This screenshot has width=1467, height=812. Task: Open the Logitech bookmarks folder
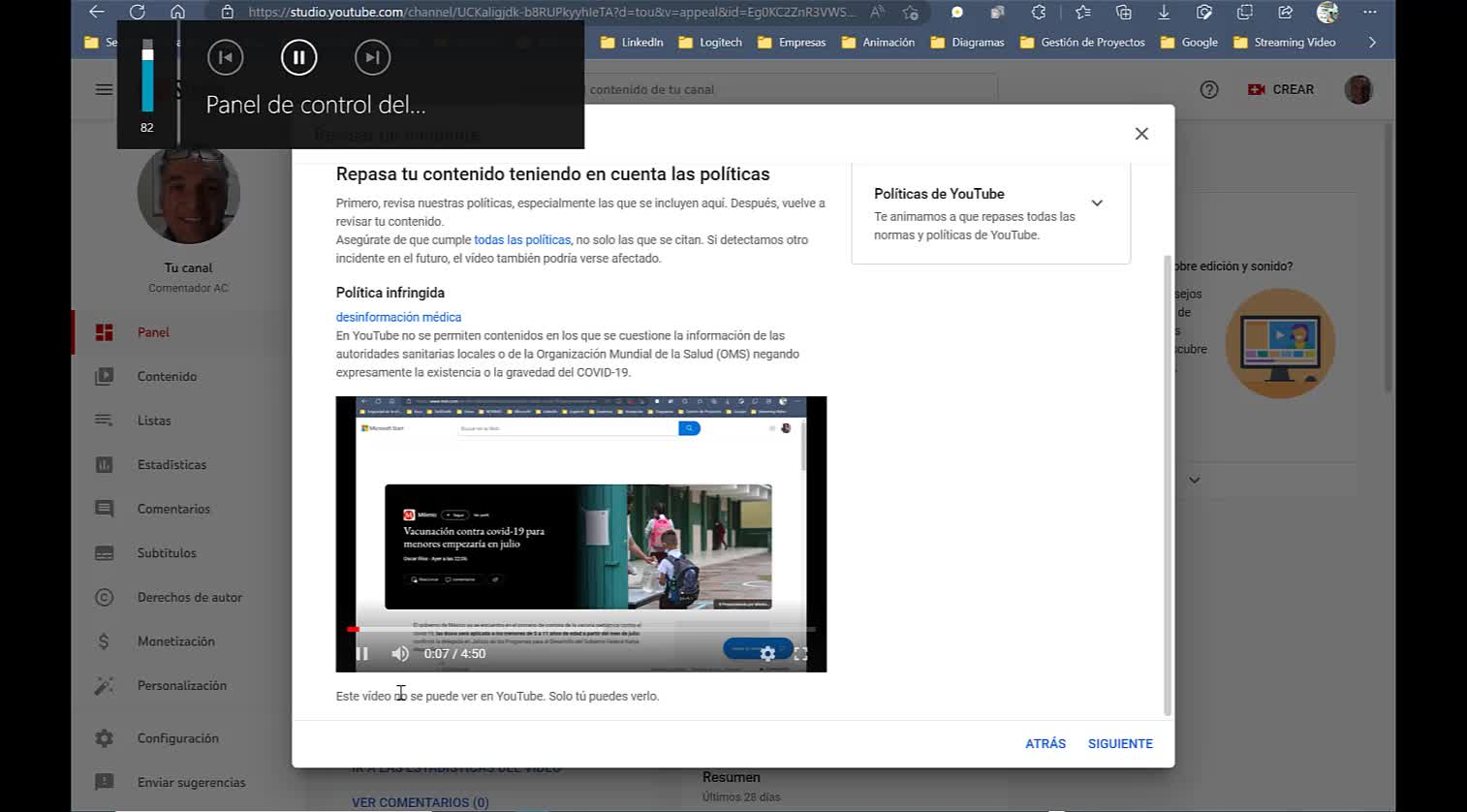pyautogui.click(x=710, y=42)
